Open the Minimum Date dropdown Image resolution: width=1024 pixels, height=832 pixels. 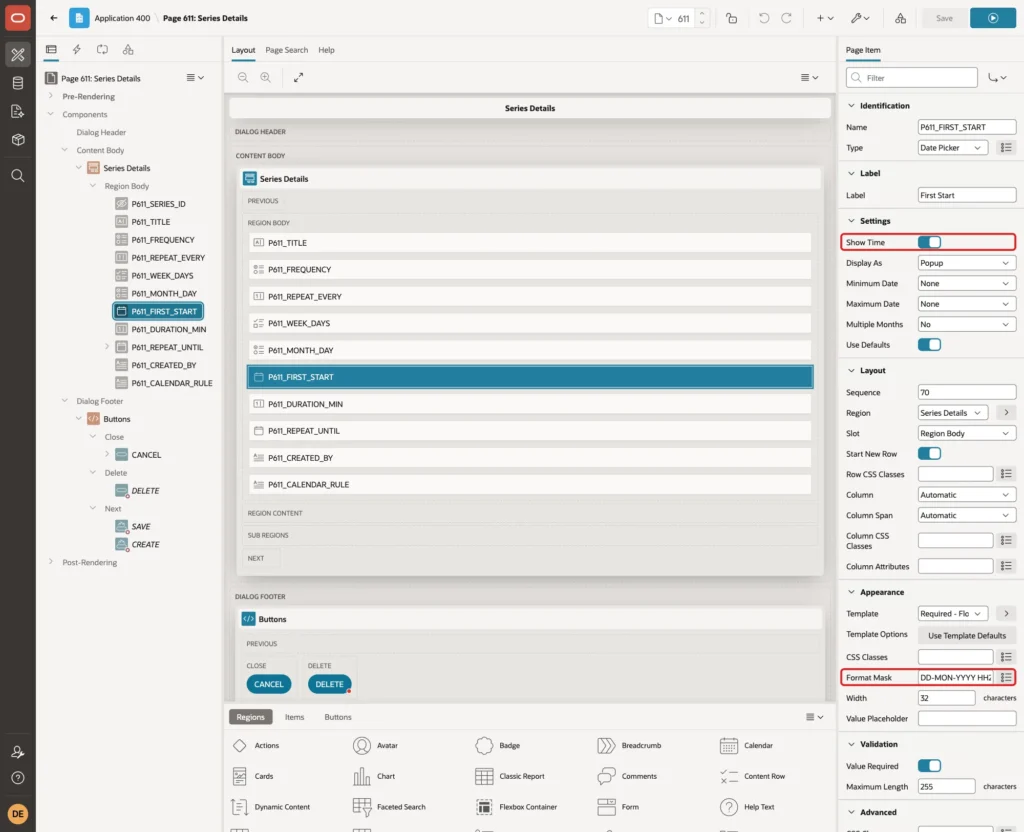click(967, 283)
